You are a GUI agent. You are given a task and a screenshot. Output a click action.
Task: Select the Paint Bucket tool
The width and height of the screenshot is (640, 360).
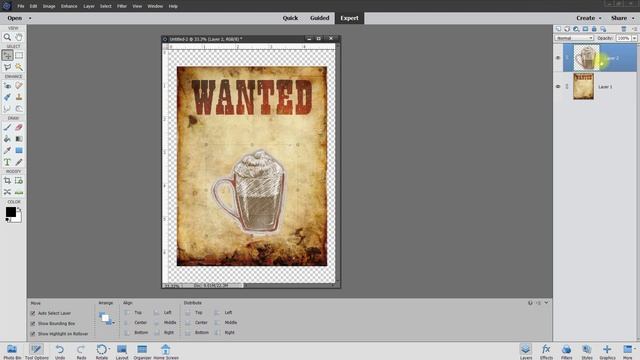pyautogui.click(x=7, y=139)
